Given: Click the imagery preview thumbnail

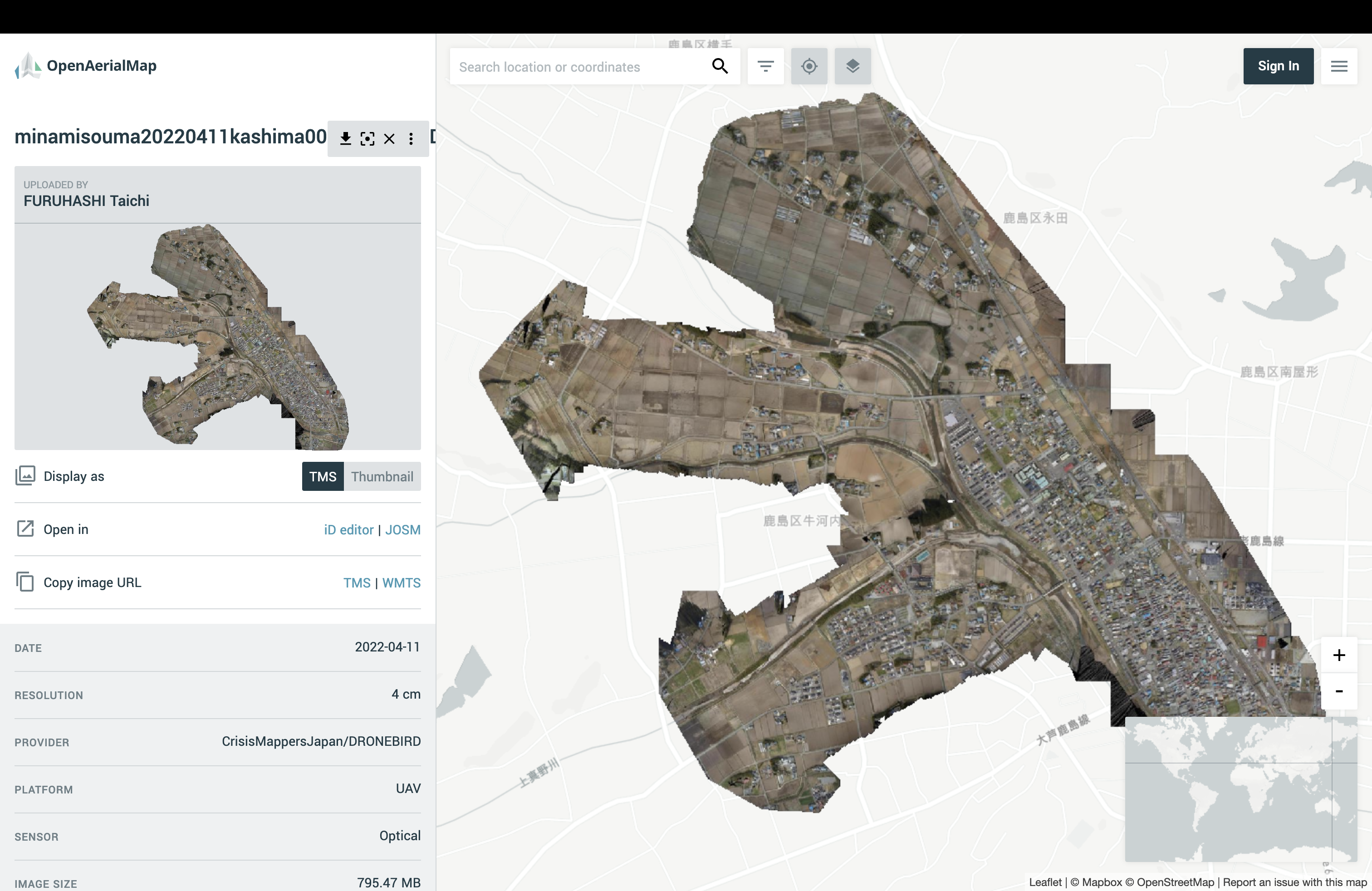Looking at the screenshot, I should pyautogui.click(x=218, y=337).
